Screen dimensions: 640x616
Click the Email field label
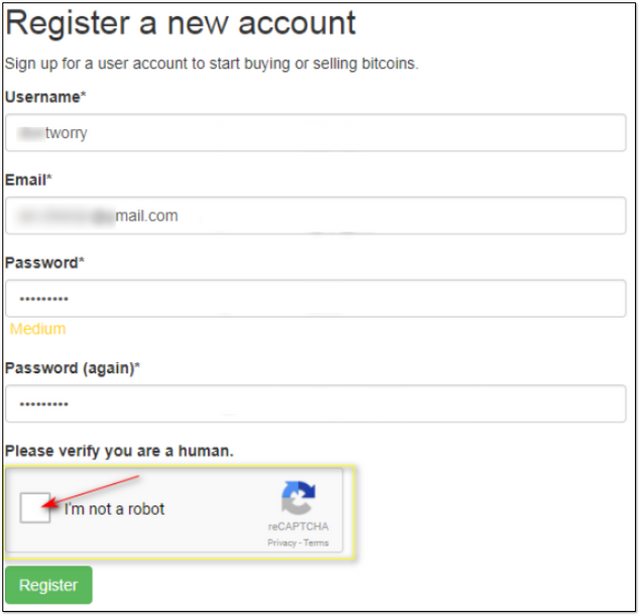point(28,180)
